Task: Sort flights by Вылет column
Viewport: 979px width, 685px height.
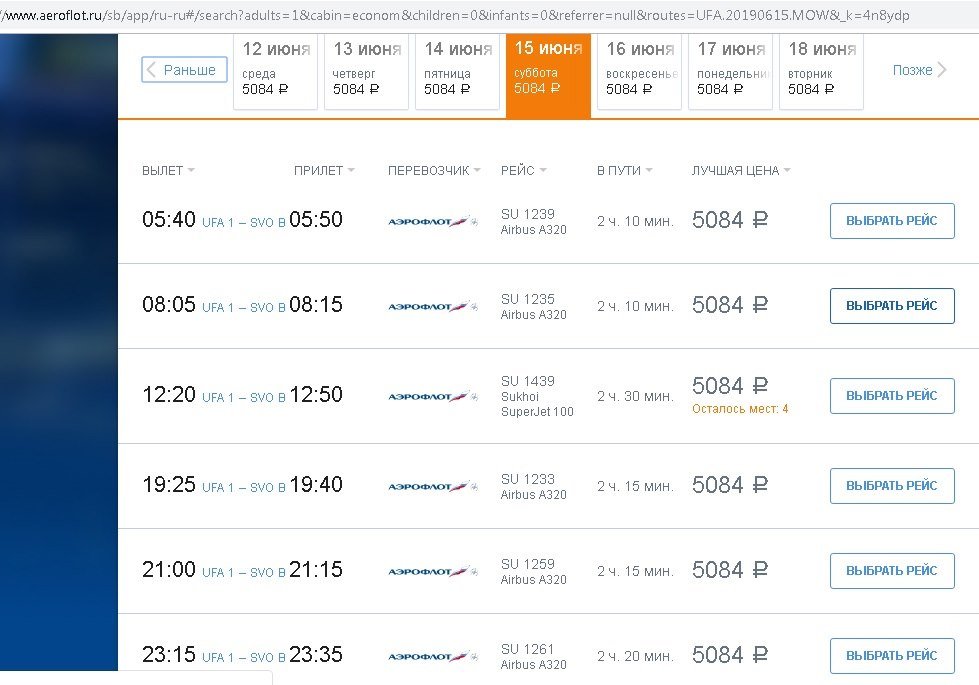Action: [168, 171]
